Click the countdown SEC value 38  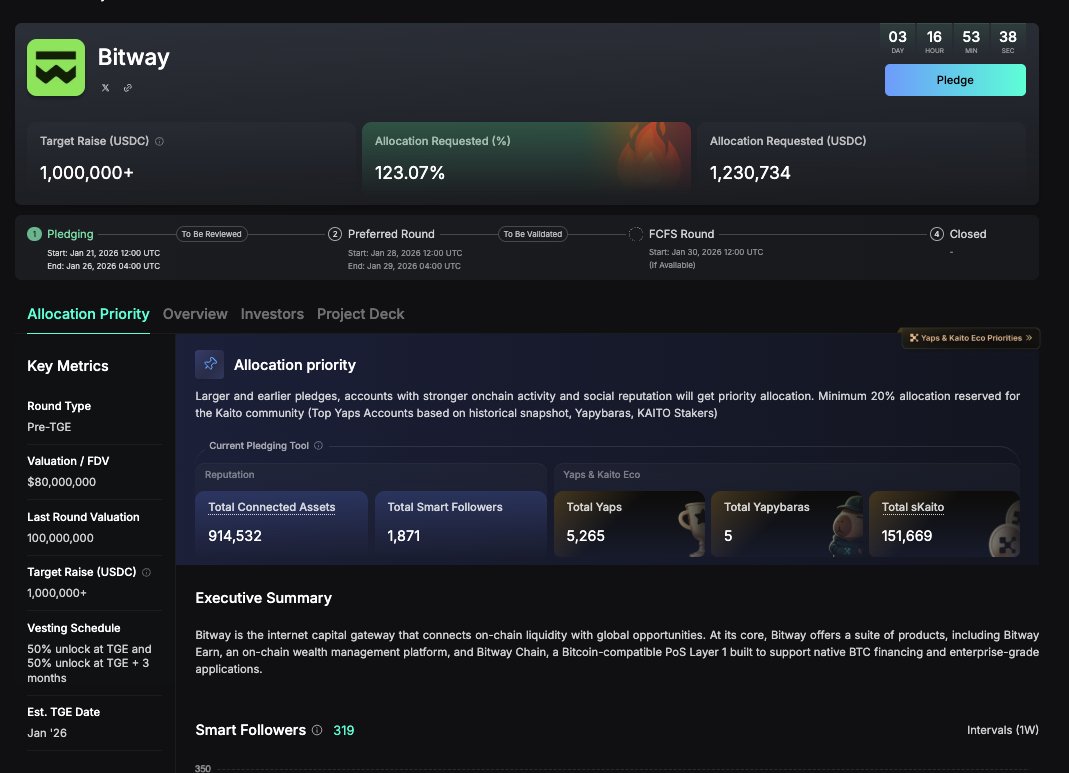click(x=1008, y=37)
